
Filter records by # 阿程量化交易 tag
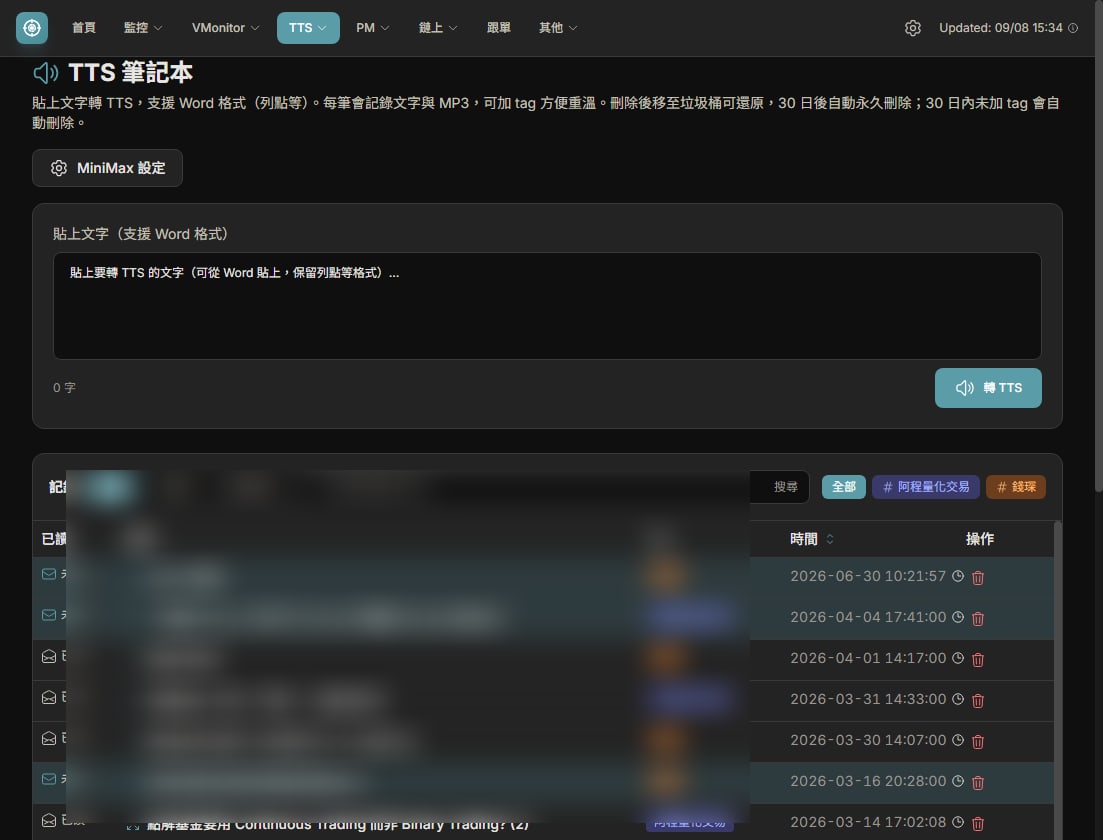tap(926, 487)
